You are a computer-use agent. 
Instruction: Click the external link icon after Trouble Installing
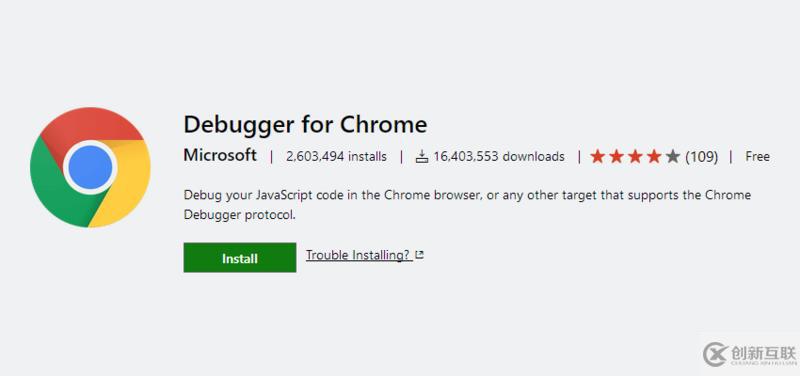419,255
